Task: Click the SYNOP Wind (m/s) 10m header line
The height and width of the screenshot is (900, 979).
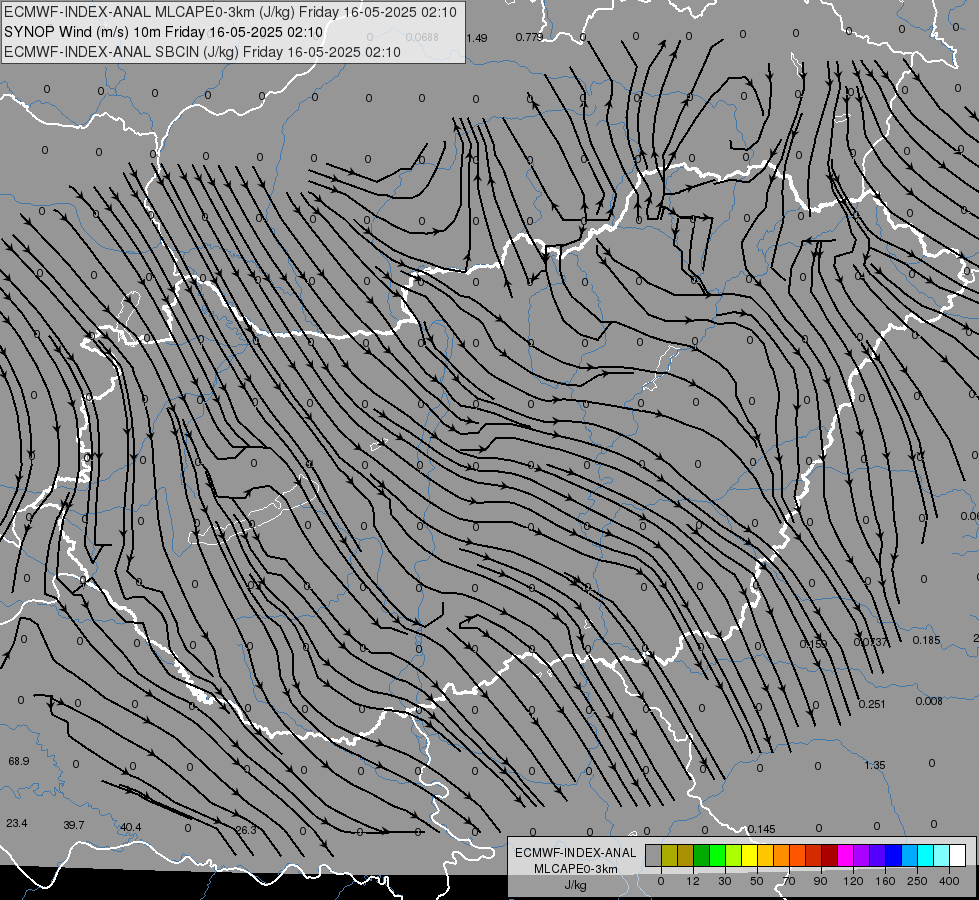Action: coord(164,32)
